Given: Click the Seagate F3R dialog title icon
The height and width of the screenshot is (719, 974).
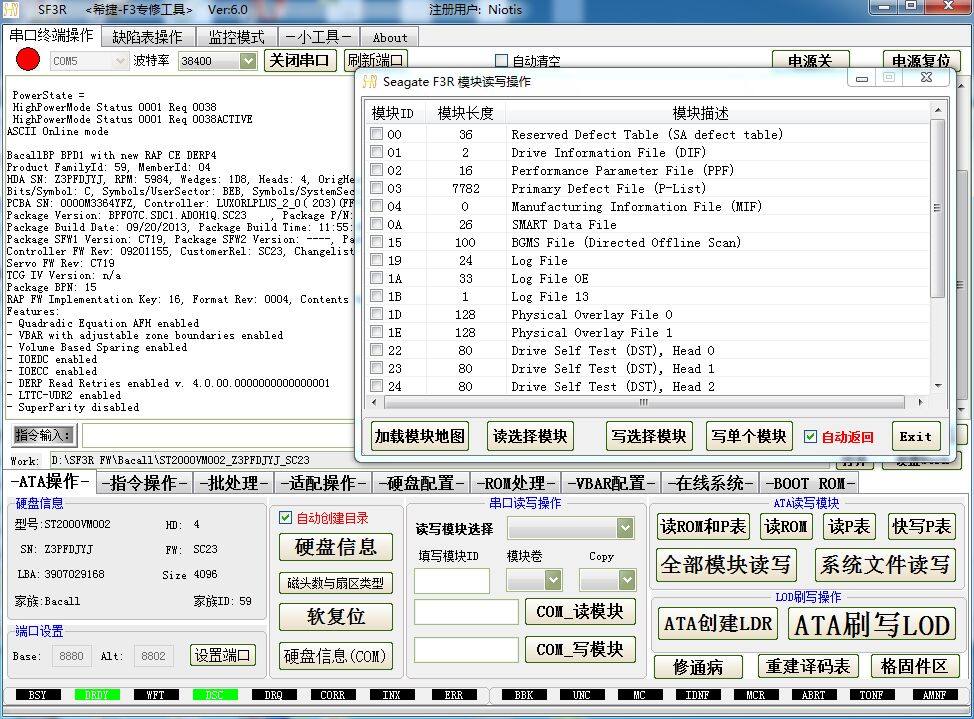Looking at the screenshot, I should (370, 81).
